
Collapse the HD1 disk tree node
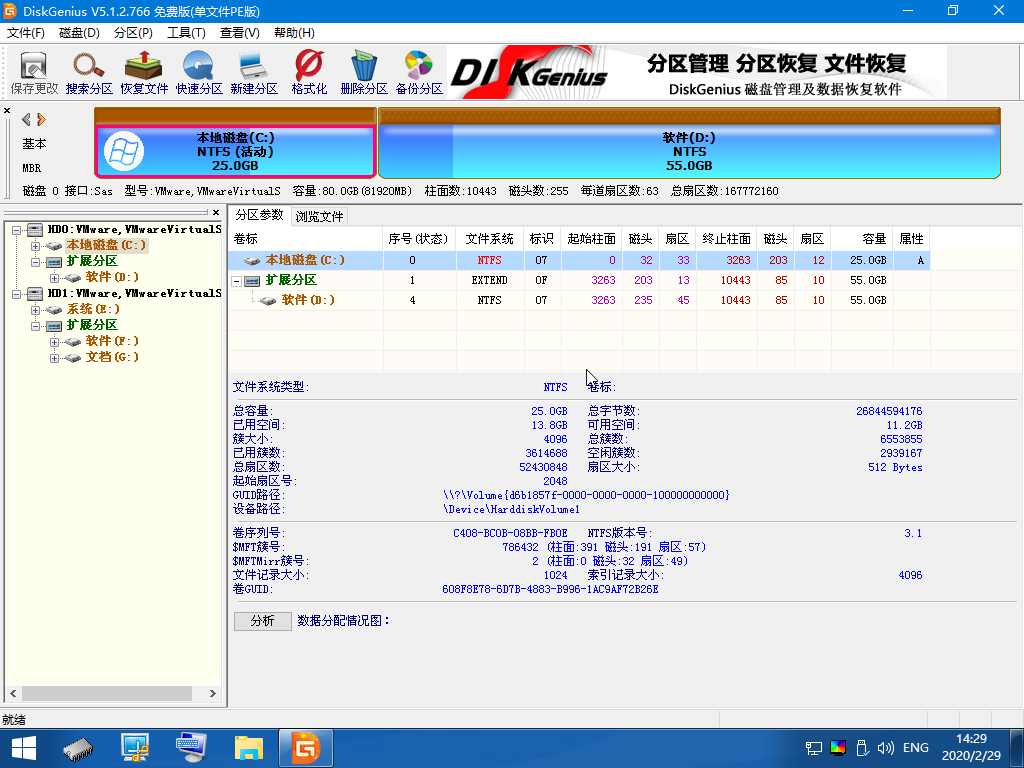(16, 294)
